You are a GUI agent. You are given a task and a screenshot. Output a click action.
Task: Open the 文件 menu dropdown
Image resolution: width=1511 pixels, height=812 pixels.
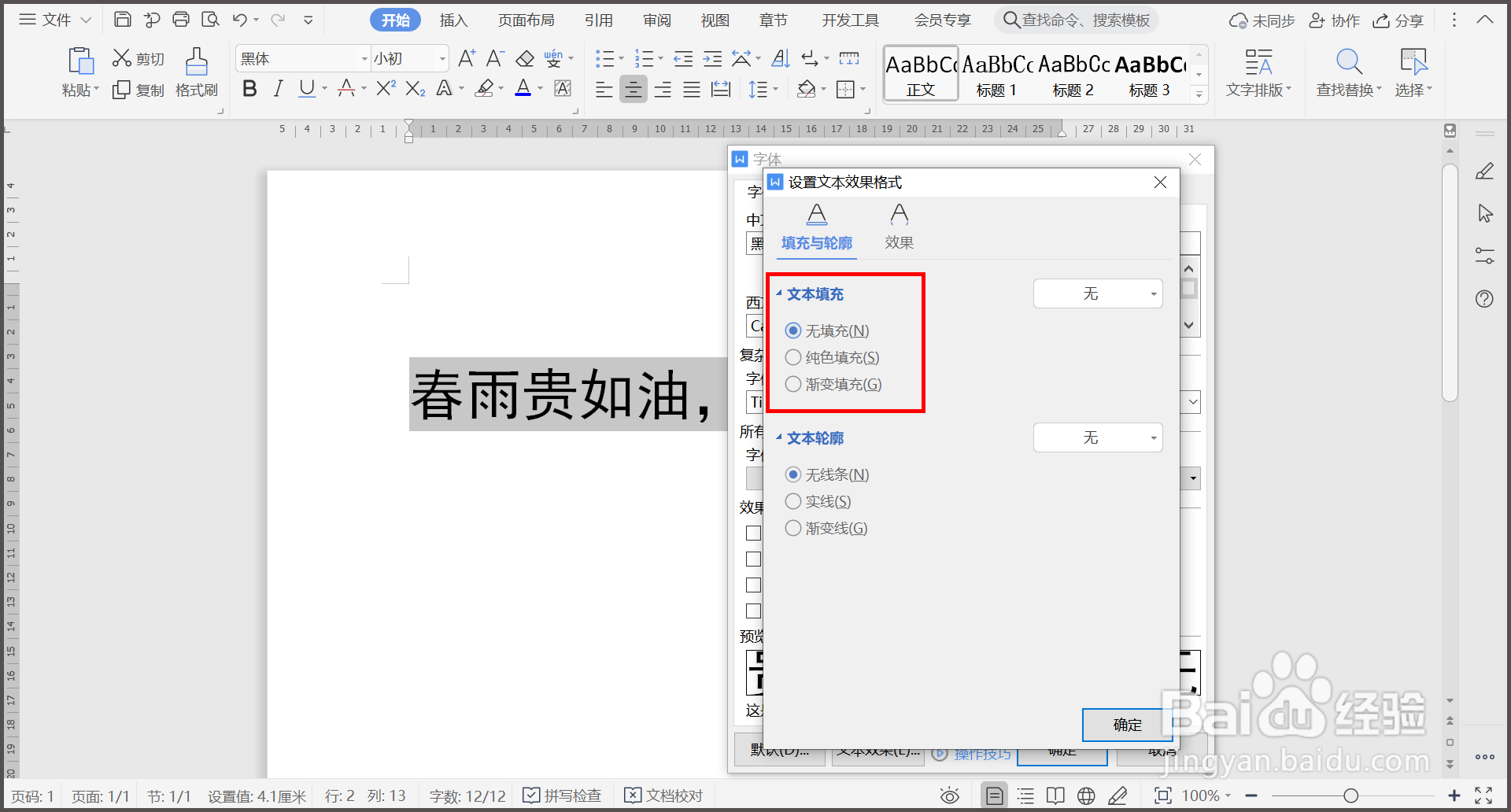55,20
